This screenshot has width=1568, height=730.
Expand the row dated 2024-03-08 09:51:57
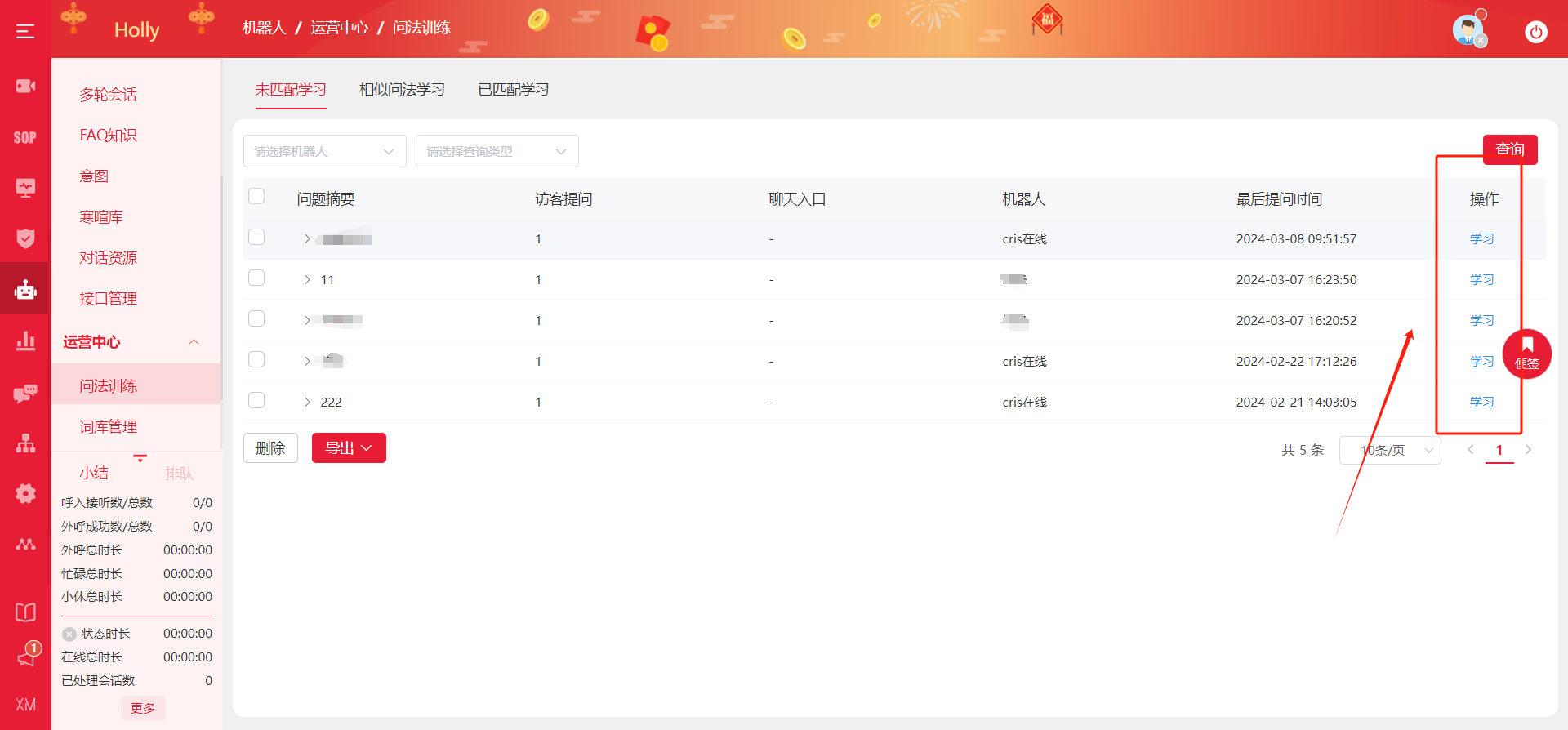(307, 239)
